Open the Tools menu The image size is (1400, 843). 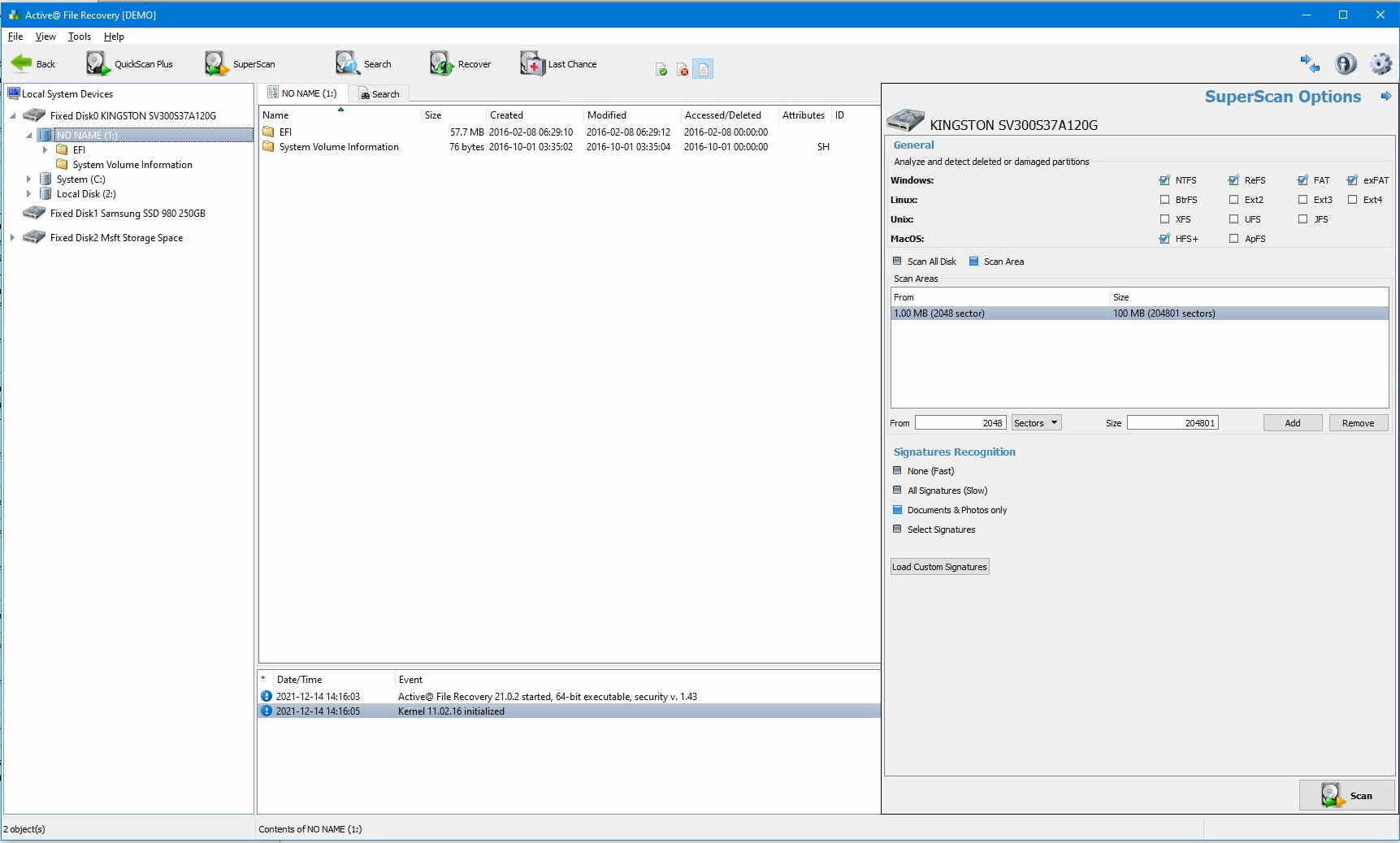79,37
